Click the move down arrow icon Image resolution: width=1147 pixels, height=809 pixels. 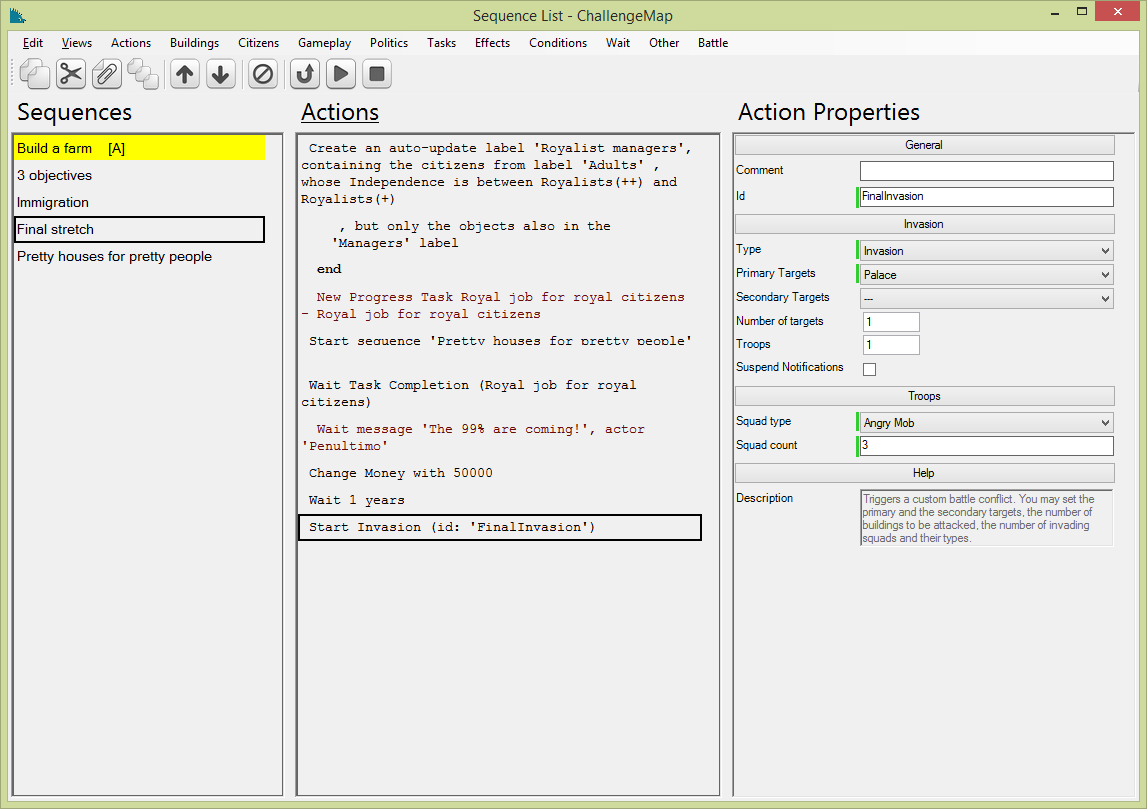point(221,74)
